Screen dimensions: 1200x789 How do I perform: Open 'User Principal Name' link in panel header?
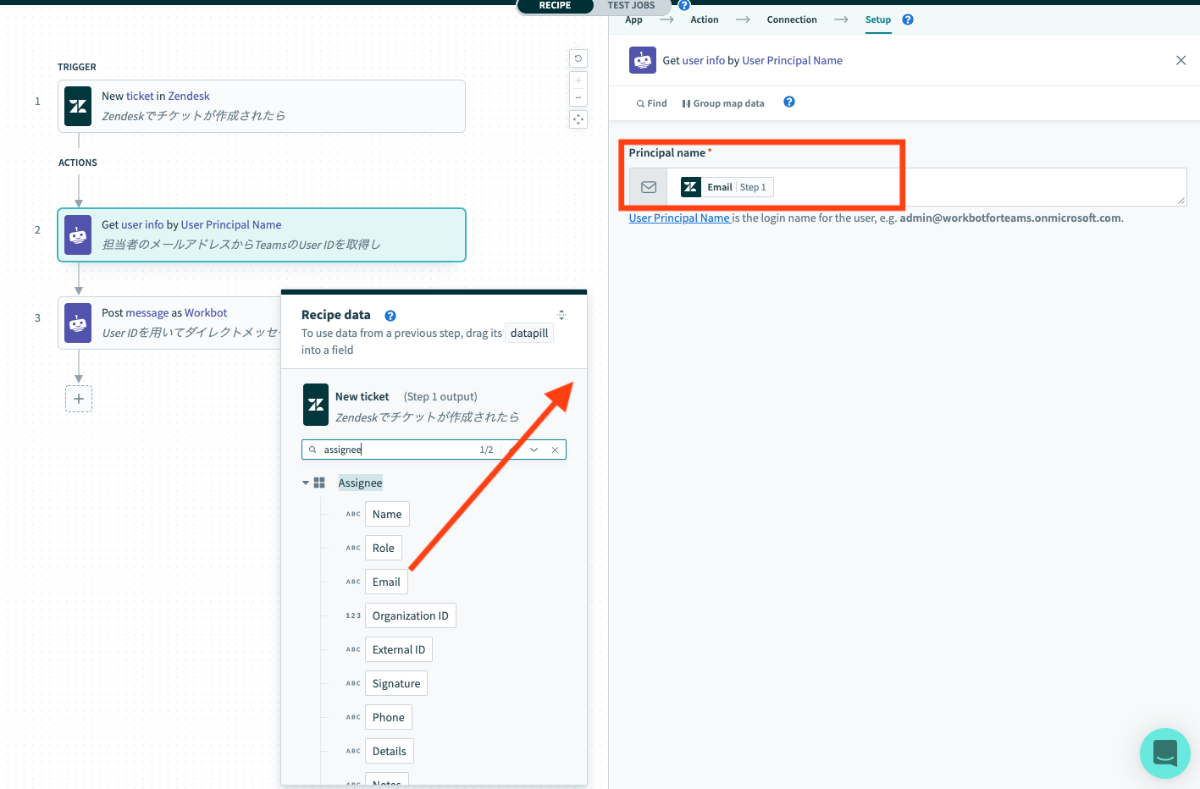792,61
